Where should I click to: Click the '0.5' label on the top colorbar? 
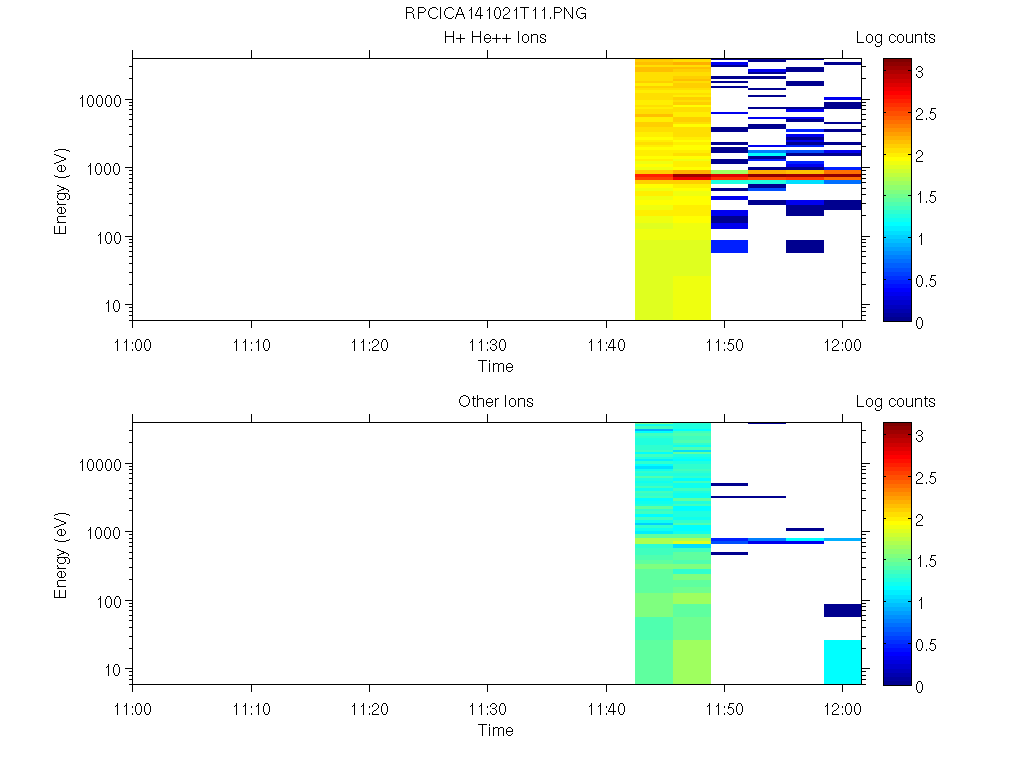[x=925, y=281]
